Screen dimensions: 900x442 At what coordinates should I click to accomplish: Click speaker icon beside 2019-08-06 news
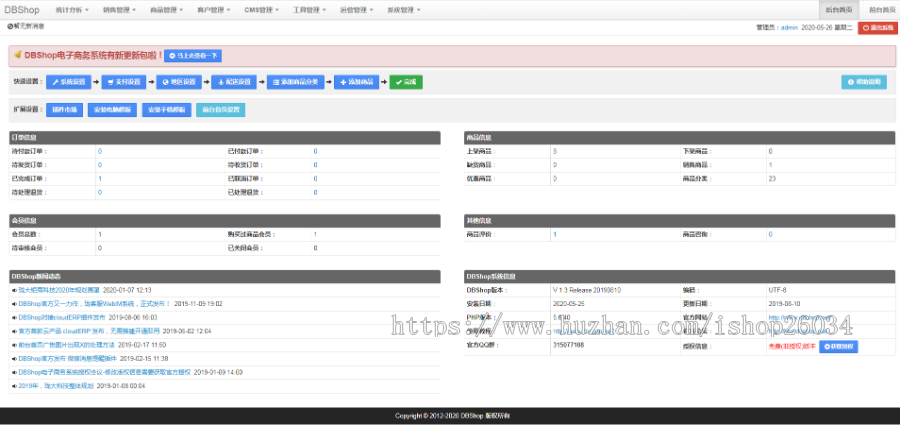pos(14,318)
